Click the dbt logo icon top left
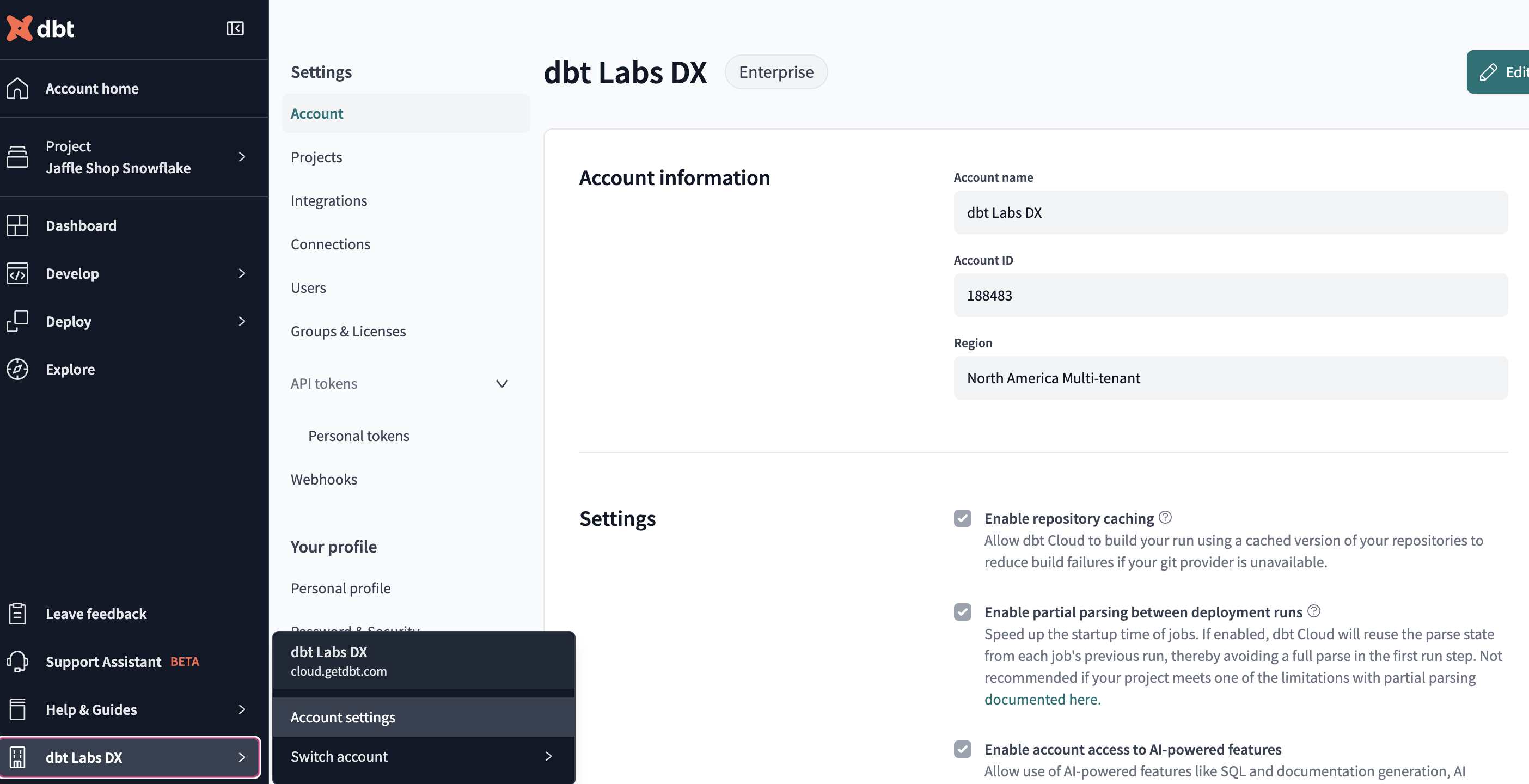1529x784 pixels. pyautogui.click(x=20, y=27)
